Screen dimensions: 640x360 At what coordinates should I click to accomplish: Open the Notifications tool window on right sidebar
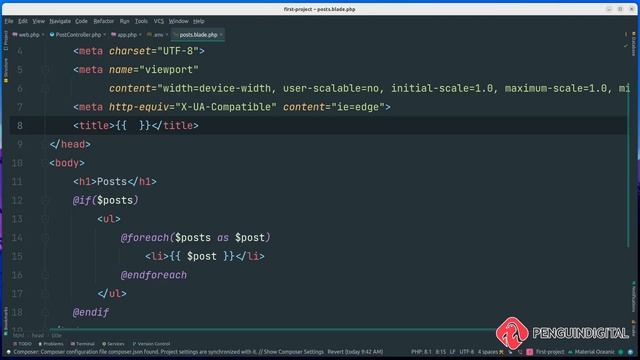pos(634,296)
